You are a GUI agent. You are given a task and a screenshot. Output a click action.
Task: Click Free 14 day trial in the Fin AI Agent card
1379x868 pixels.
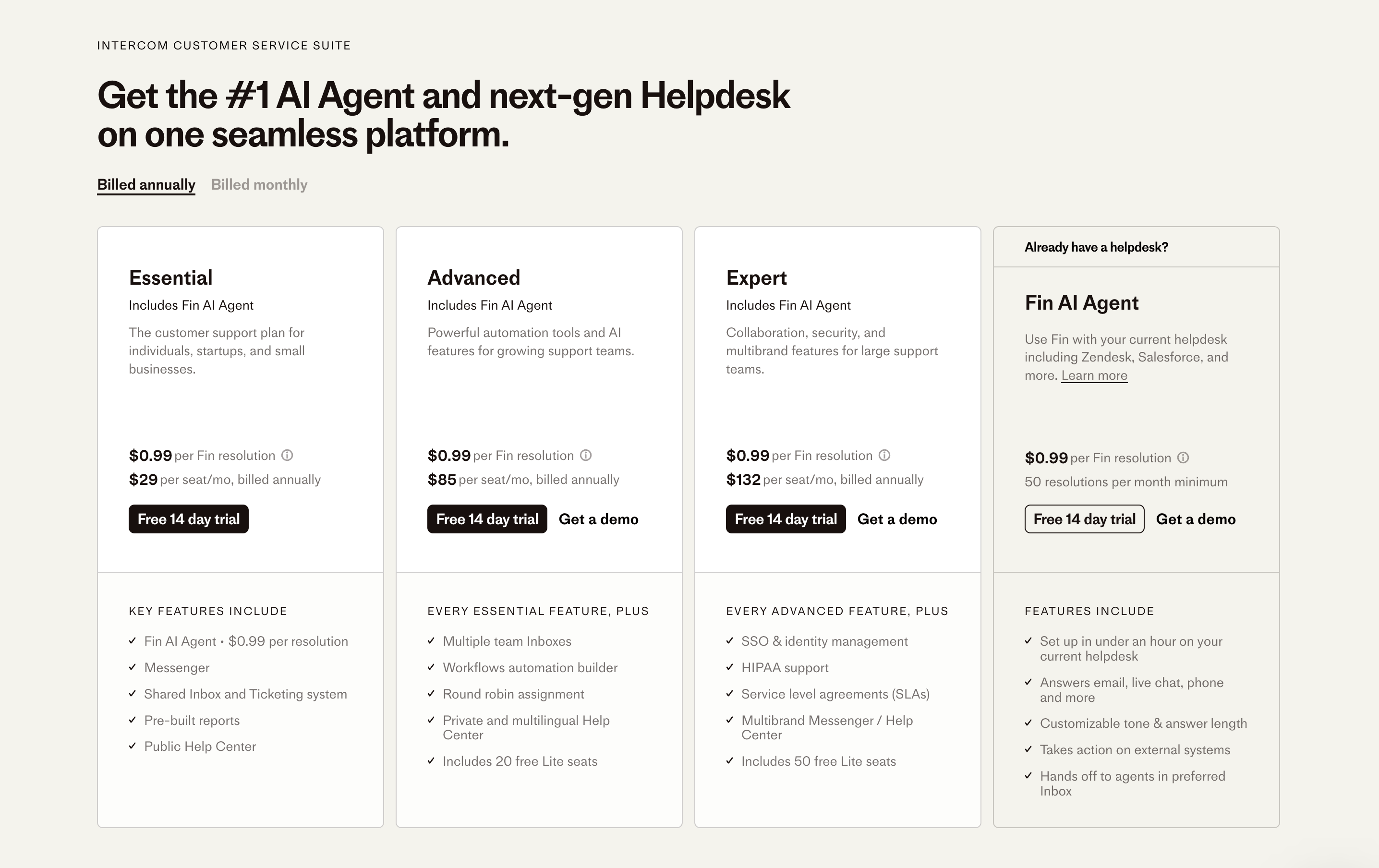pyautogui.click(x=1084, y=519)
